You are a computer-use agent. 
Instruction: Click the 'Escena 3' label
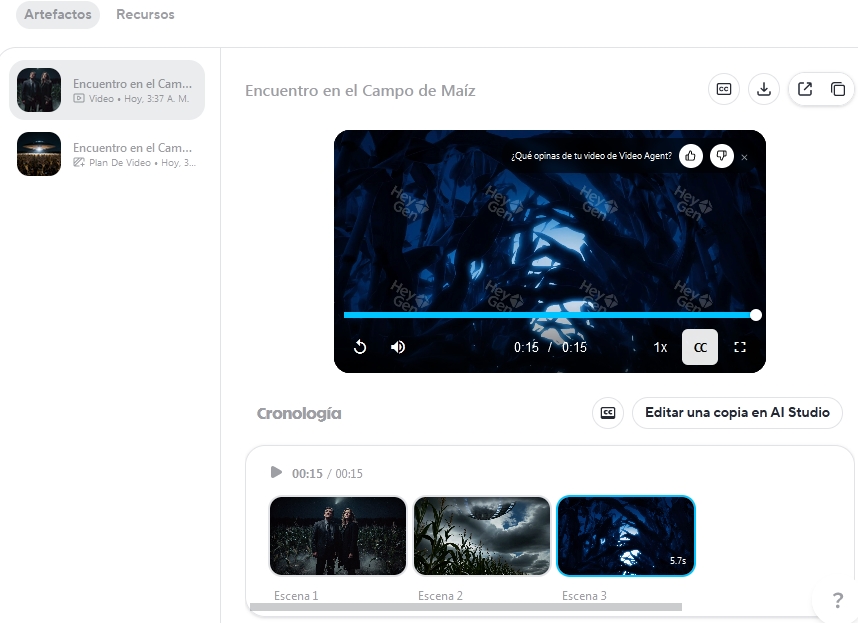coord(584,596)
